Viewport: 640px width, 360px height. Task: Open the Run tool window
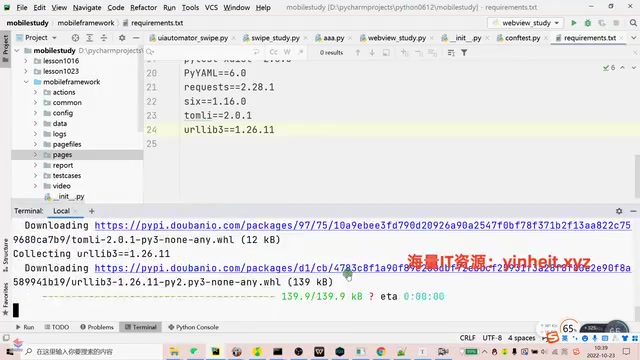[x=25, y=327]
